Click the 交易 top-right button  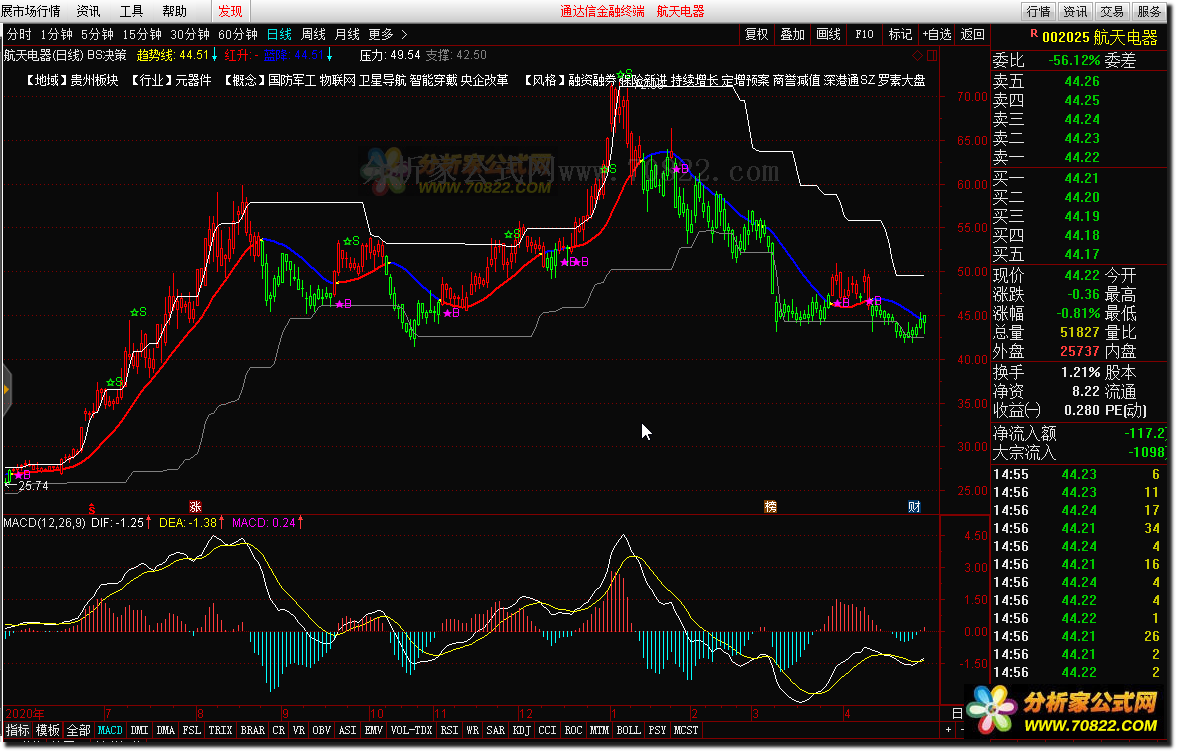coord(1112,11)
